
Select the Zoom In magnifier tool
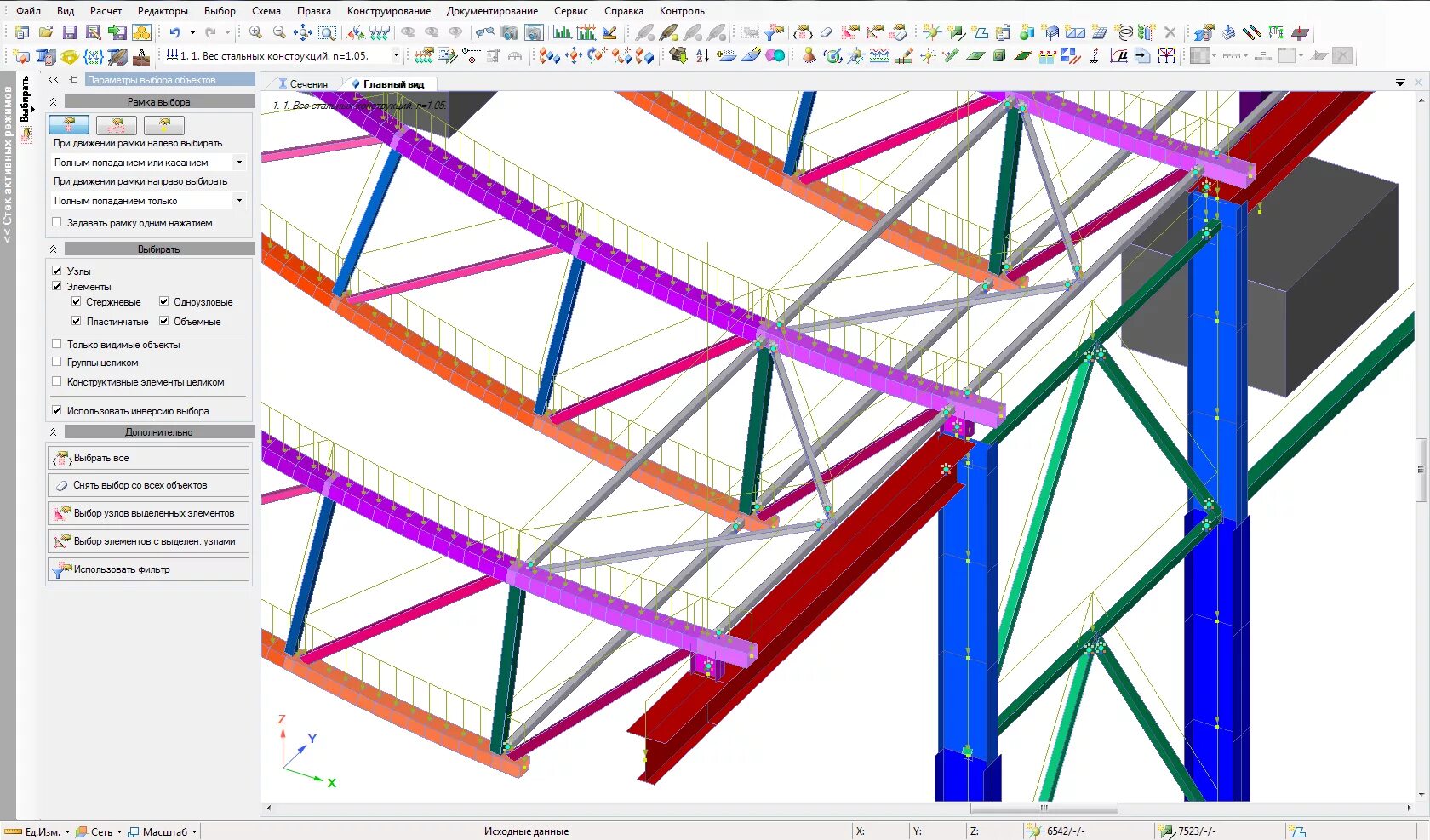(x=255, y=32)
